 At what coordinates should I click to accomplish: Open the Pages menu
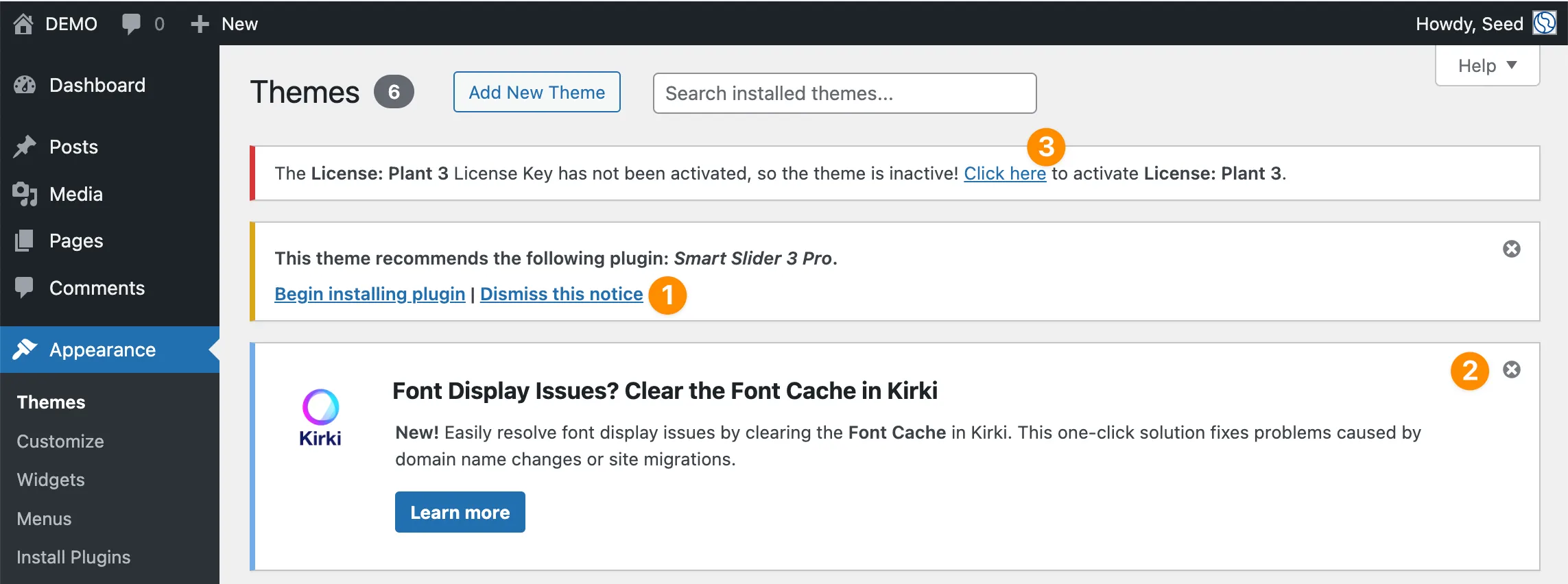pyautogui.click(x=76, y=241)
